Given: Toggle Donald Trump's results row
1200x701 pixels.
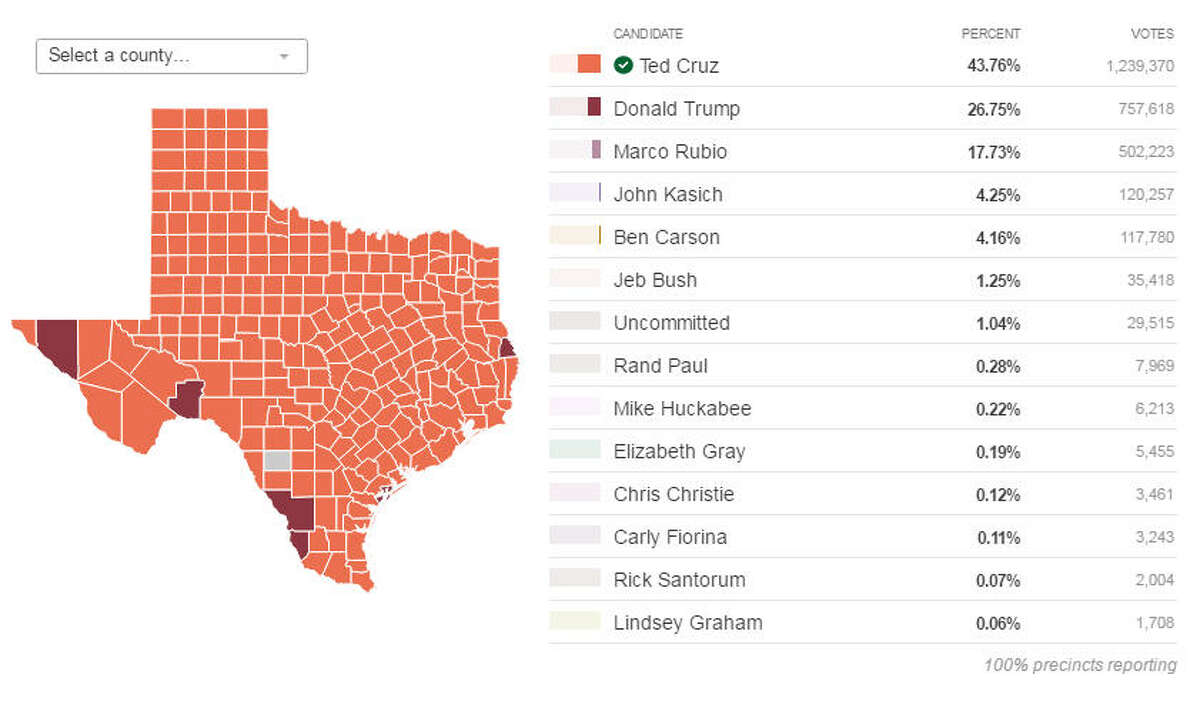Looking at the screenshot, I should [x=676, y=108].
